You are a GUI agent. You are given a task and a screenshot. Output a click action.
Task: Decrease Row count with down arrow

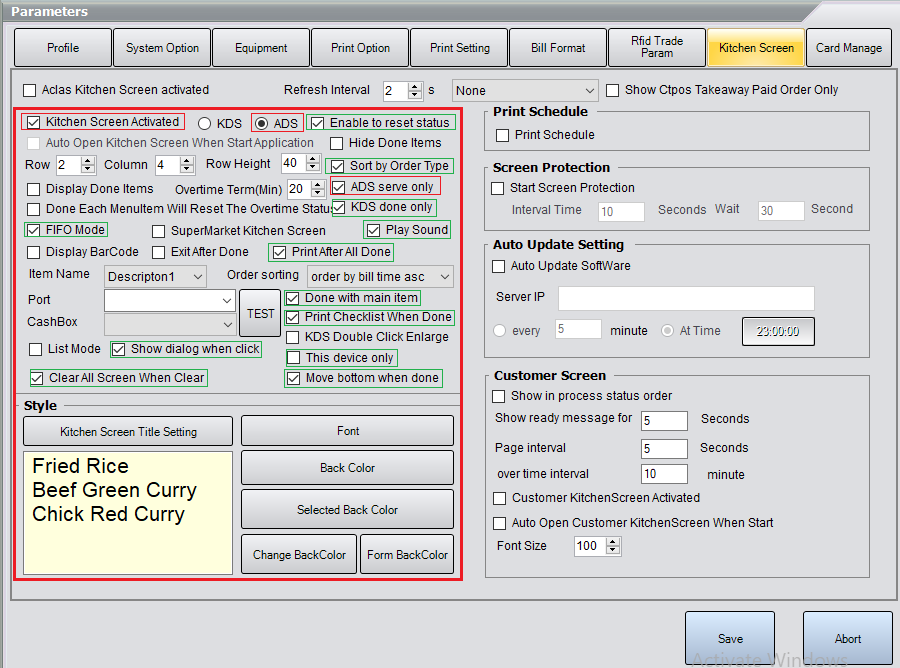click(87, 169)
